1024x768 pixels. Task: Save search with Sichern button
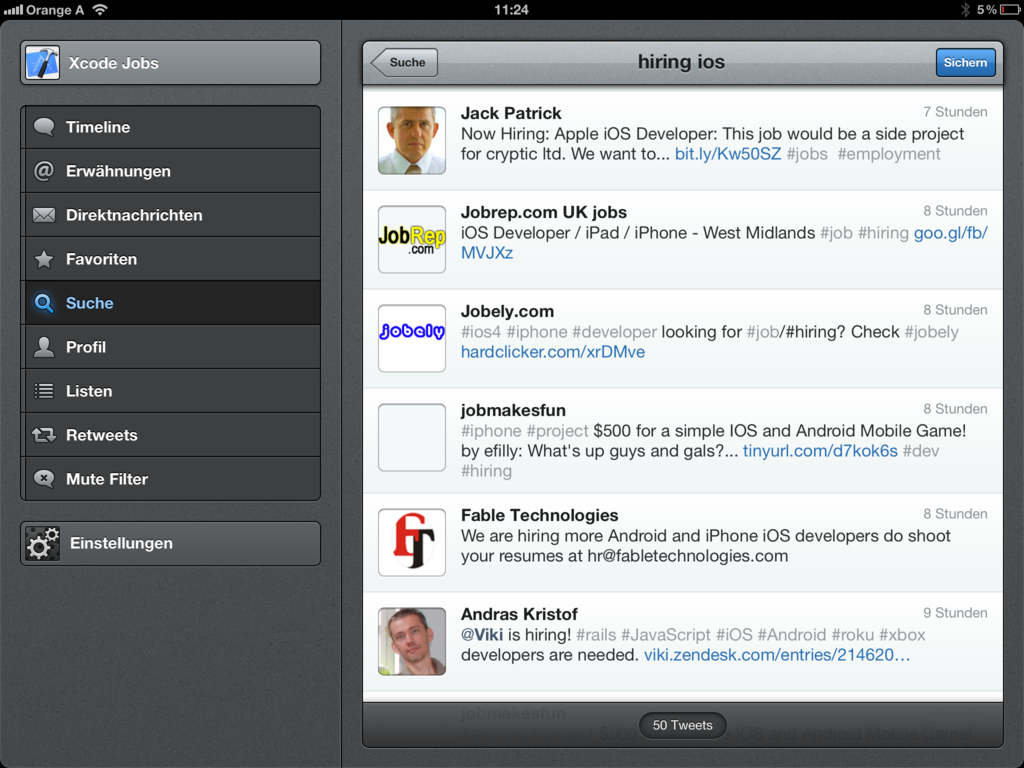pos(965,62)
